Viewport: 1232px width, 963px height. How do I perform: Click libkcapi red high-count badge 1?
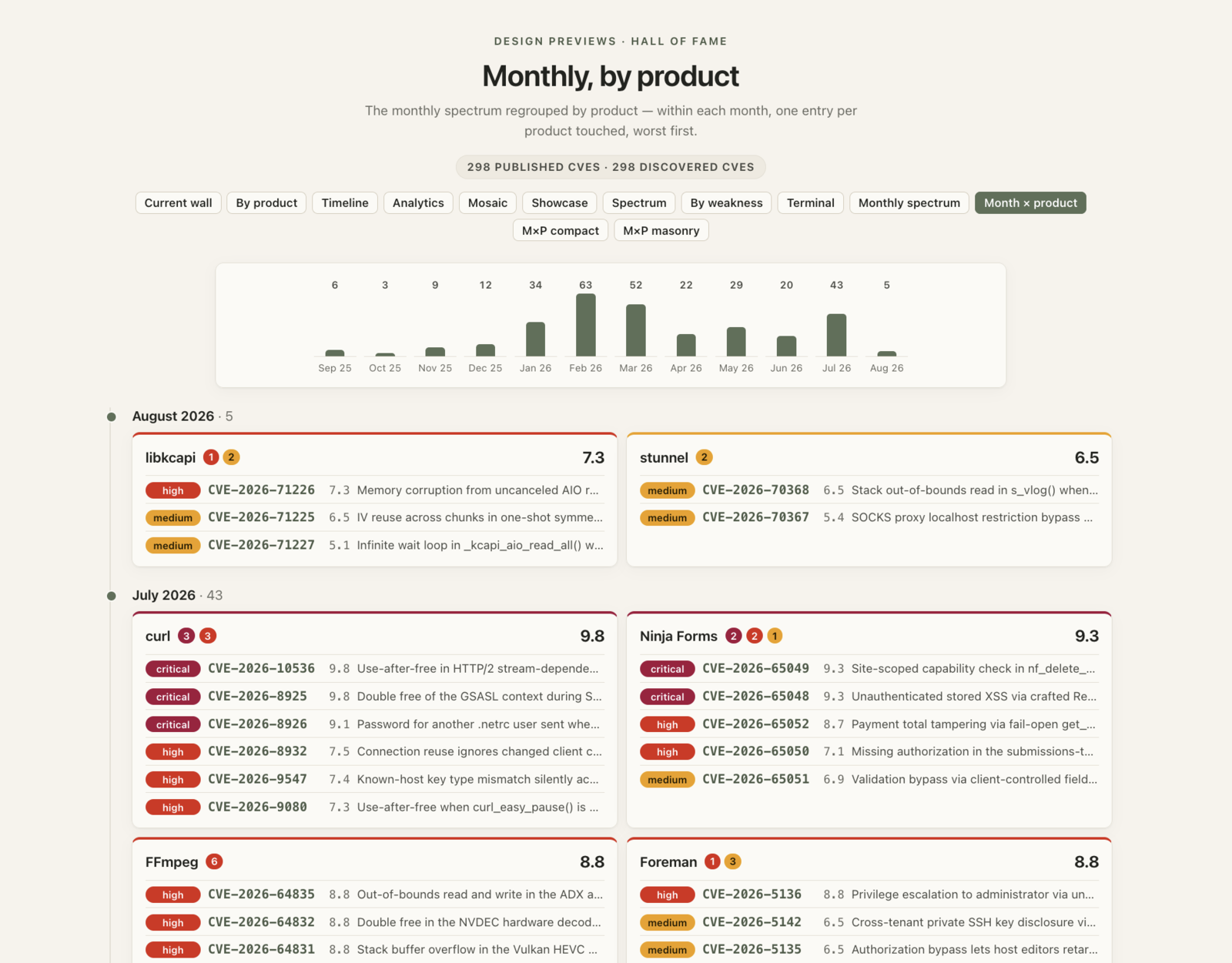point(211,457)
